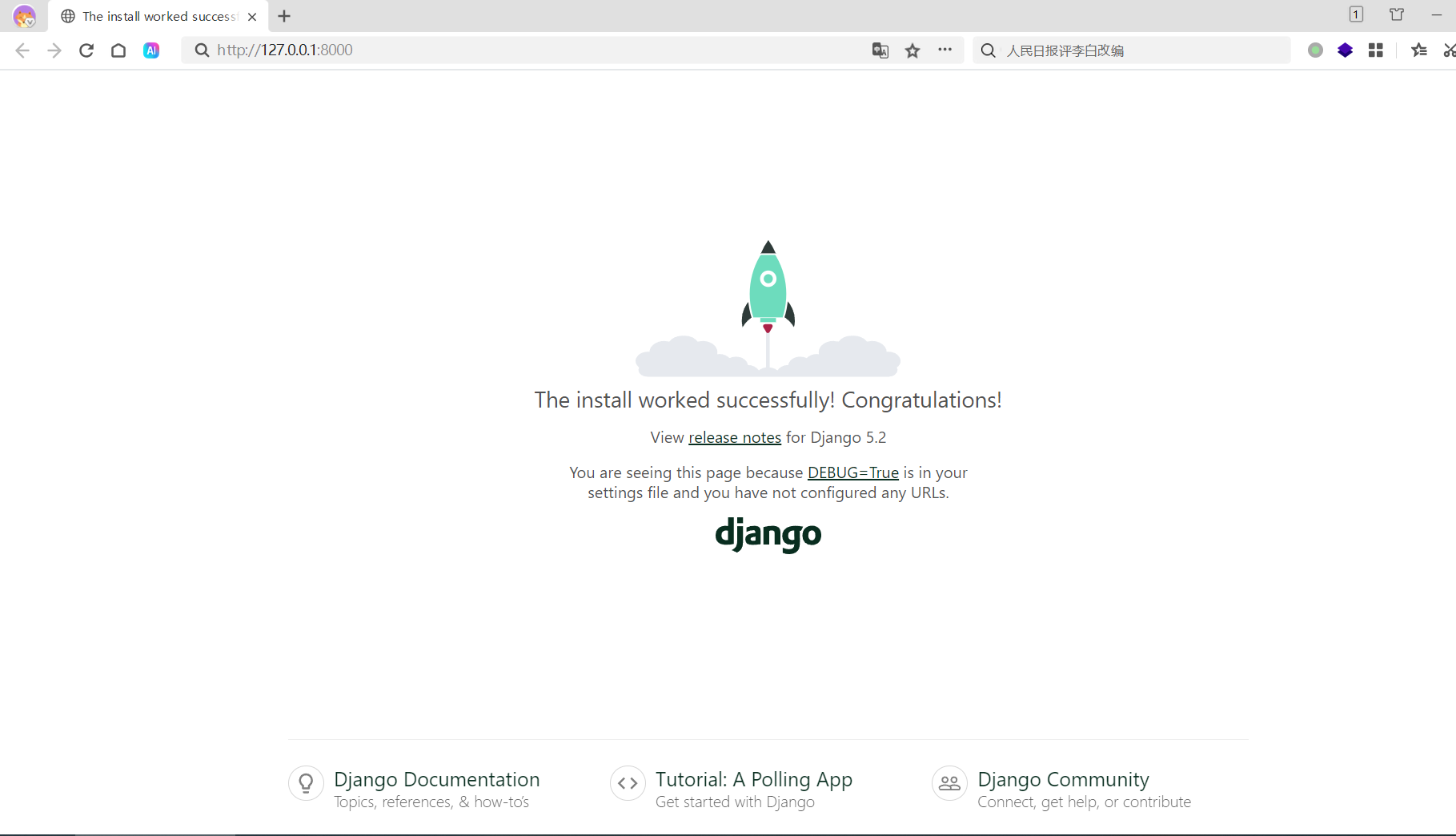
Task: Click the Django Community people icon
Action: [x=949, y=783]
